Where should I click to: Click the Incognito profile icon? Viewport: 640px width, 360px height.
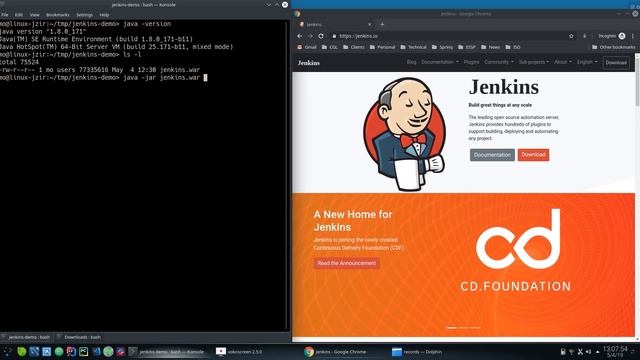click(x=622, y=36)
